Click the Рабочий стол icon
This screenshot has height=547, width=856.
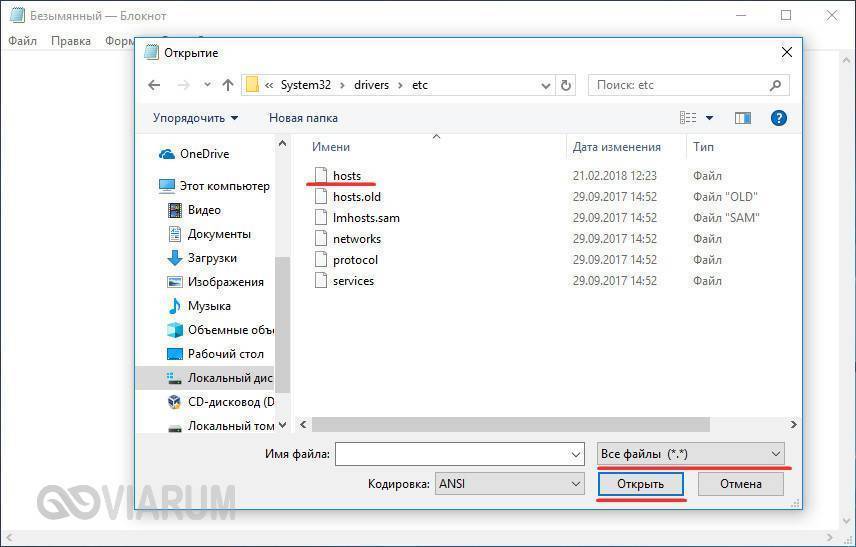(x=175, y=354)
